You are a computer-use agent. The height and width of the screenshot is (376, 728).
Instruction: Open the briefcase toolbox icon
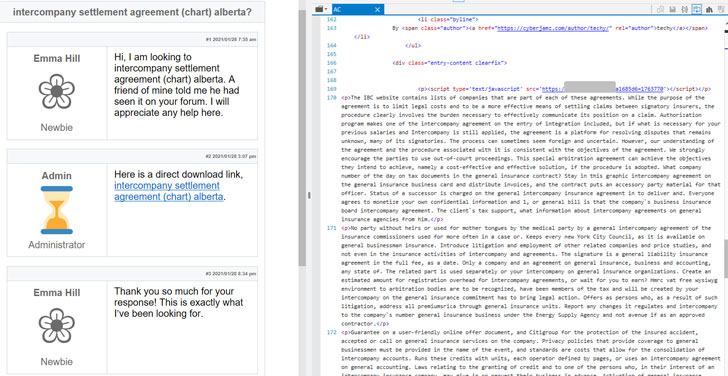(318, 9)
